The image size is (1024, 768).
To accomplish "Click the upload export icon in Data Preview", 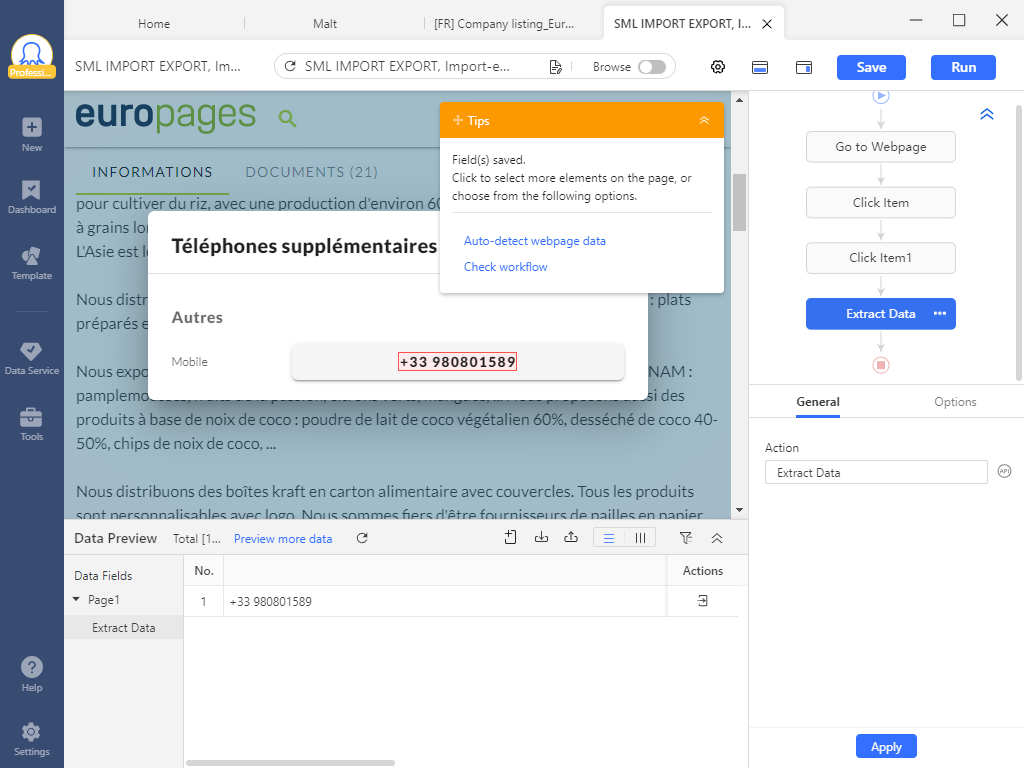I will [571, 537].
